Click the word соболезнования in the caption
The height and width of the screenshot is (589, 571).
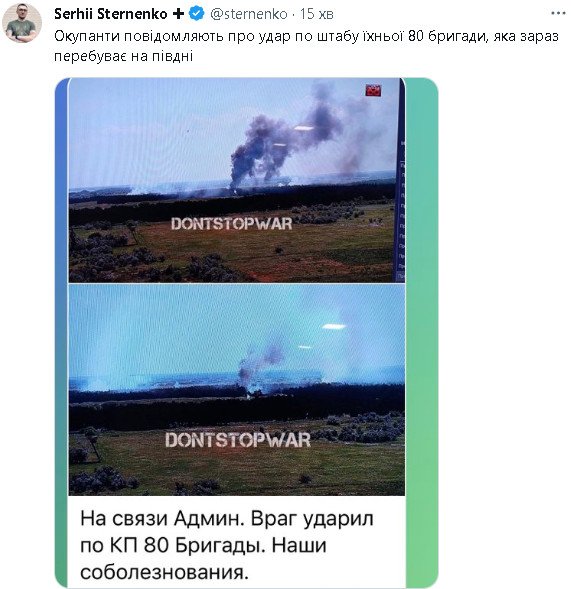click(x=165, y=572)
